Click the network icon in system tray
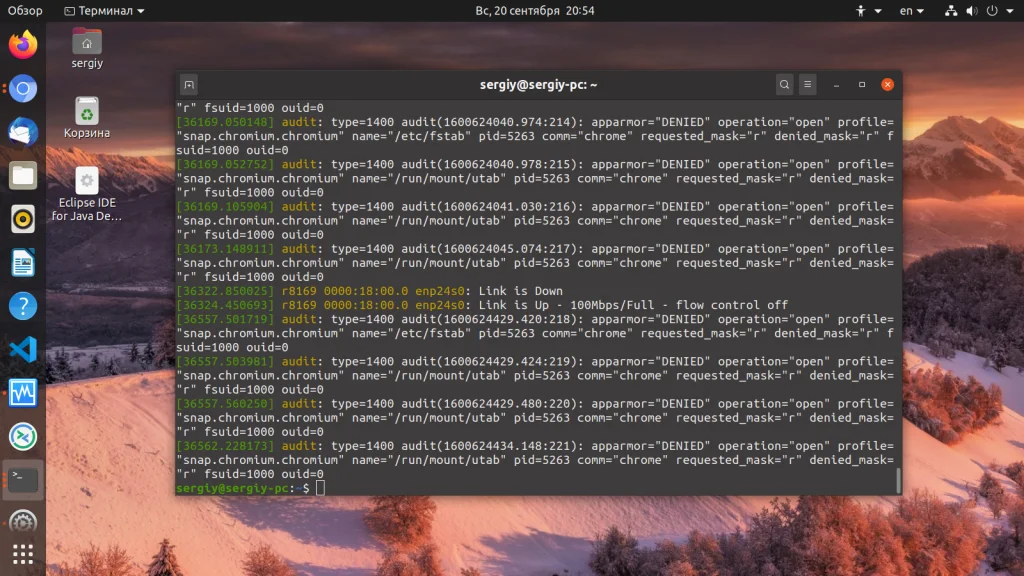The image size is (1024, 576). pyautogui.click(x=951, y=10)
